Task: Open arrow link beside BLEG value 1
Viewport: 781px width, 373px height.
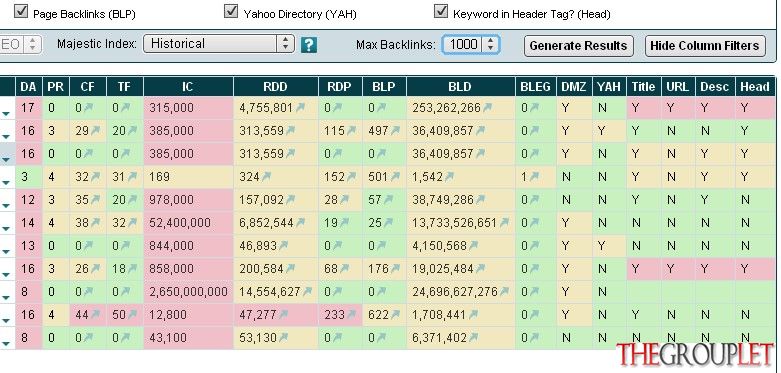Action: pyautogui.click(x=534, y=177)
